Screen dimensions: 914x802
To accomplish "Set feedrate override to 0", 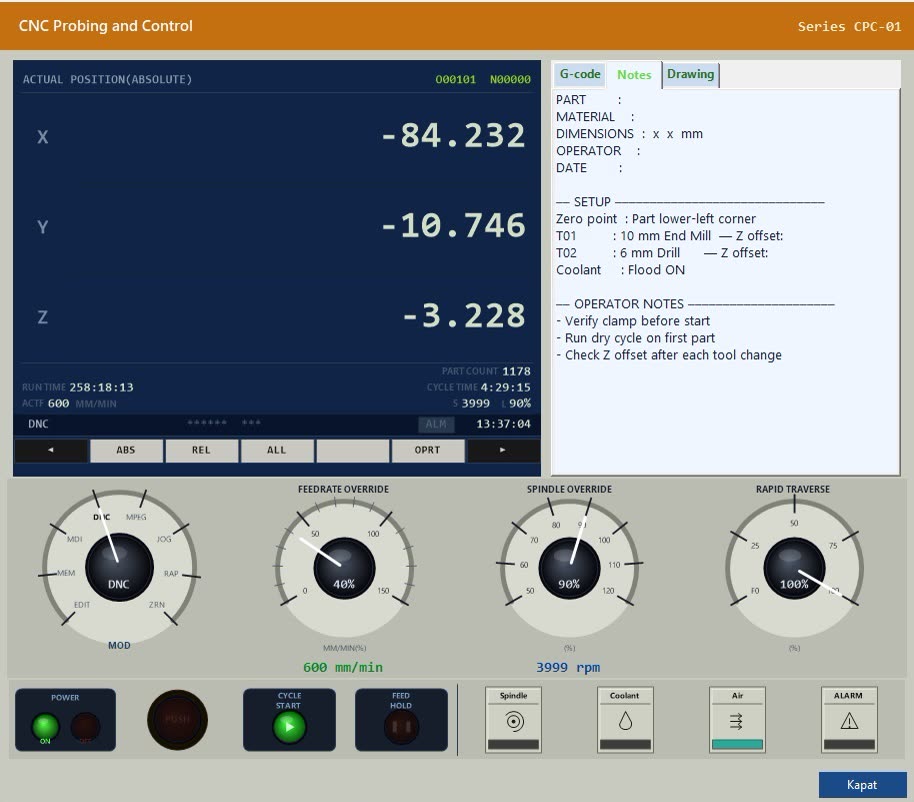I will click(x=304, y=590).
